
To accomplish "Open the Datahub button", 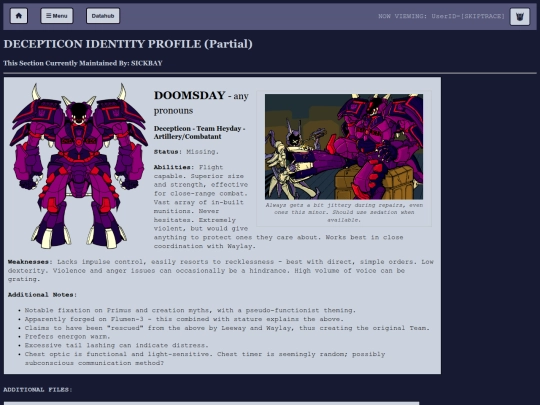I will point(103,16).
